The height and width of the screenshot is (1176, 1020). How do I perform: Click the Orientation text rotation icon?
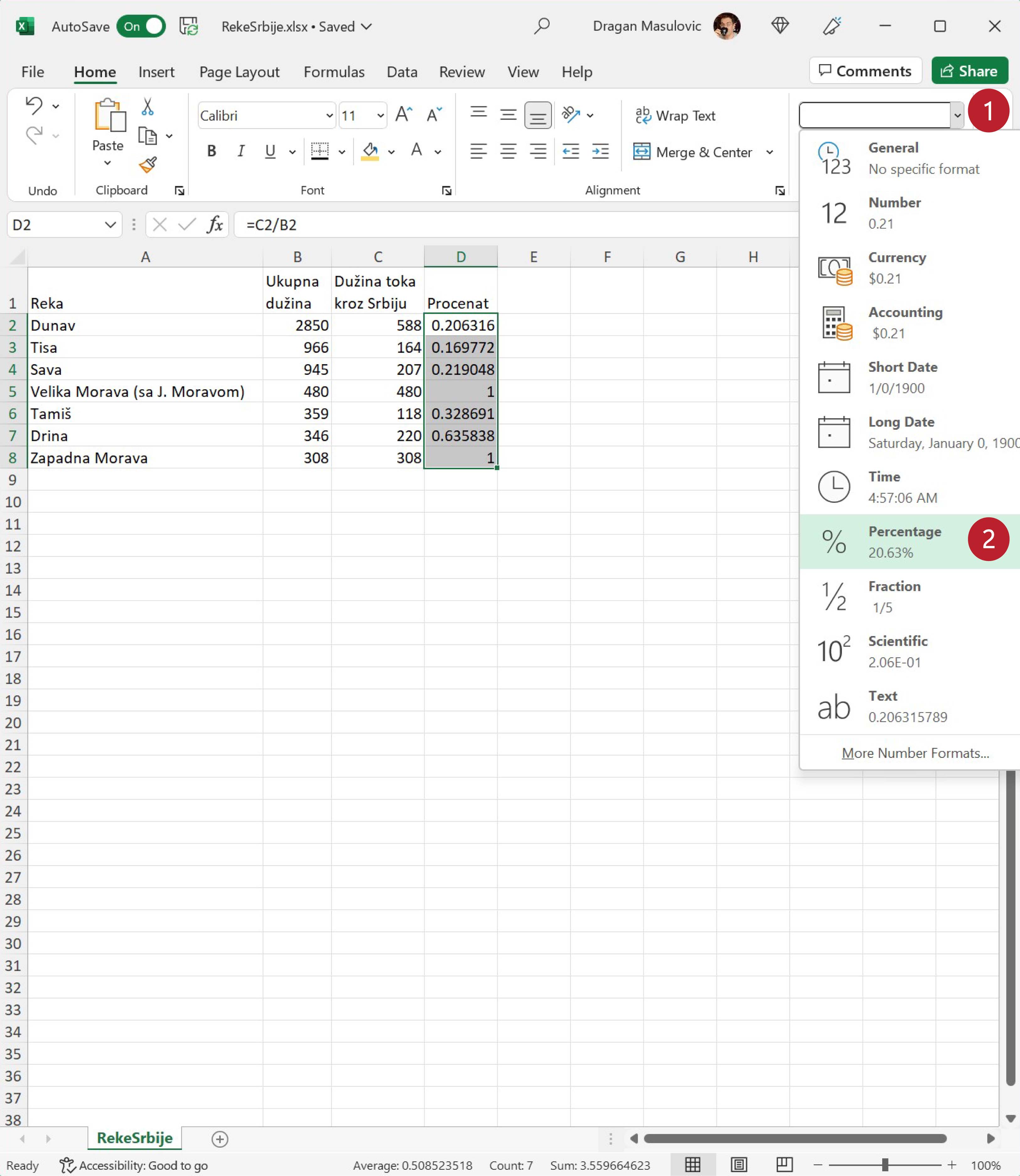tap(571, 115)
